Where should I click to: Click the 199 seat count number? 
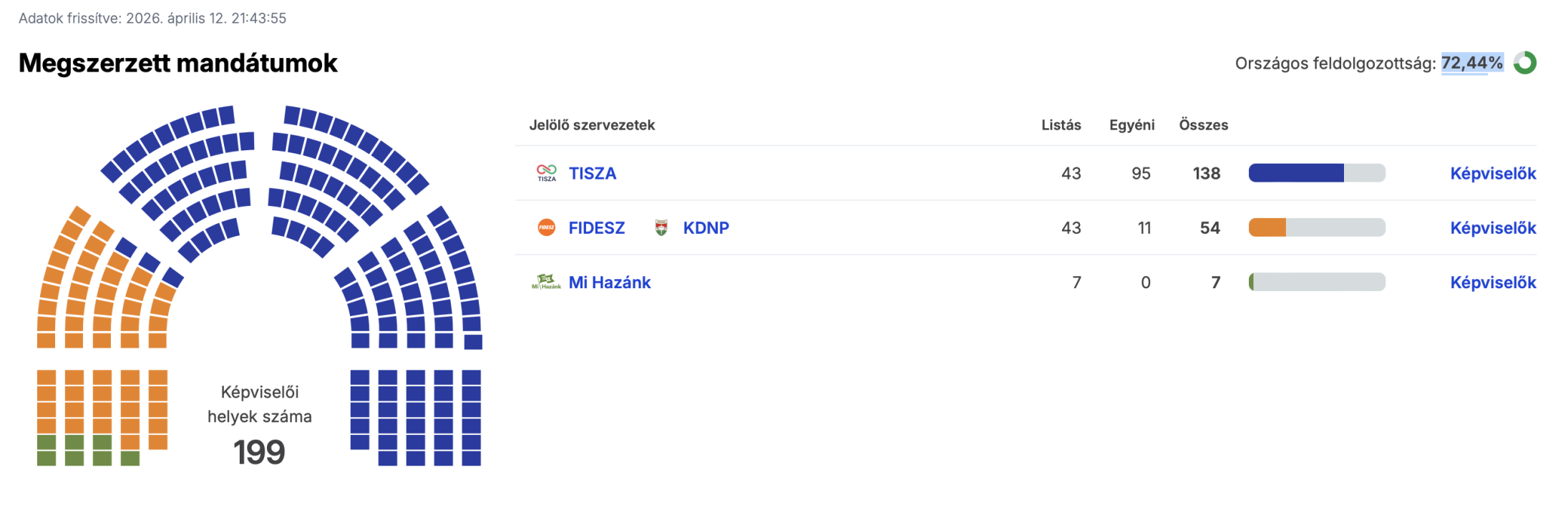click(x=259, y=452)
